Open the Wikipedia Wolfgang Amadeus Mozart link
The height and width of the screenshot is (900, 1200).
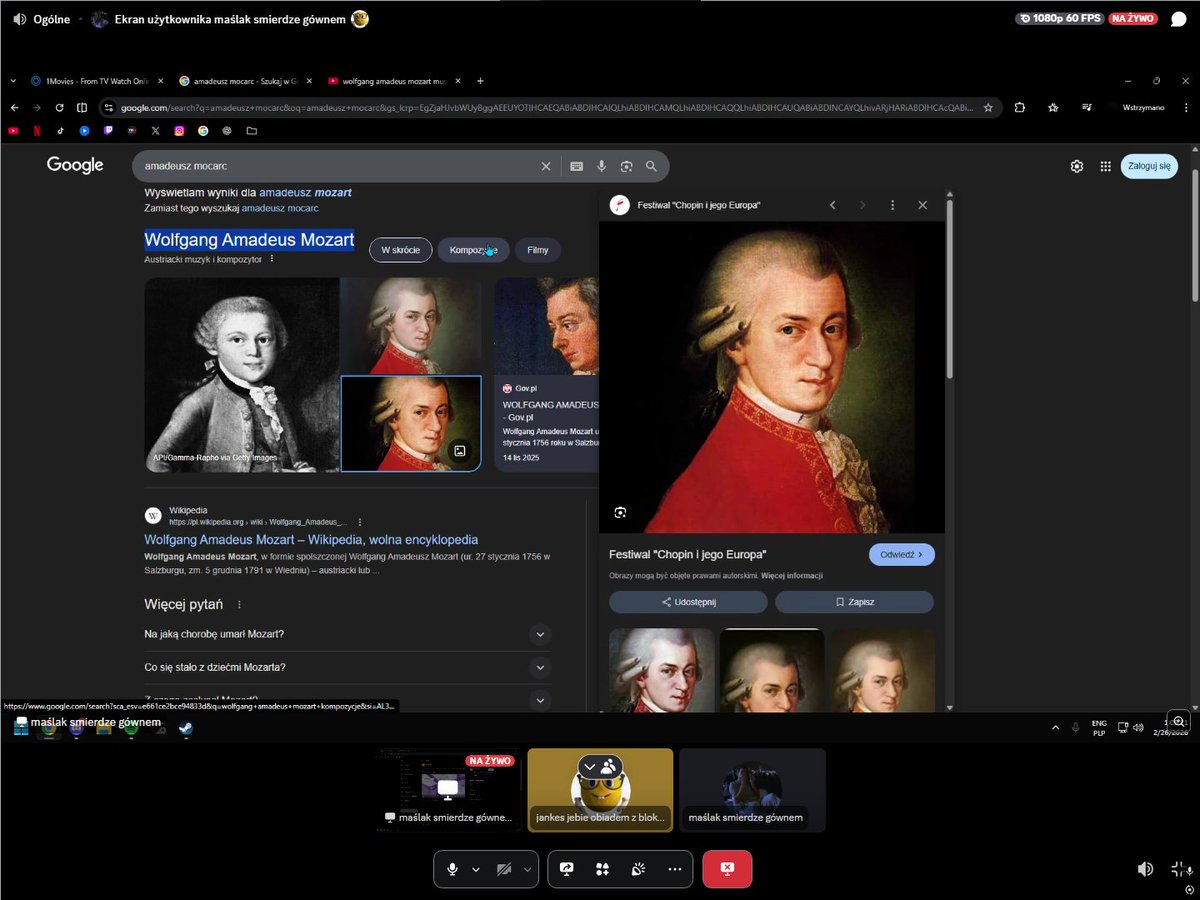tap(311, 540)
